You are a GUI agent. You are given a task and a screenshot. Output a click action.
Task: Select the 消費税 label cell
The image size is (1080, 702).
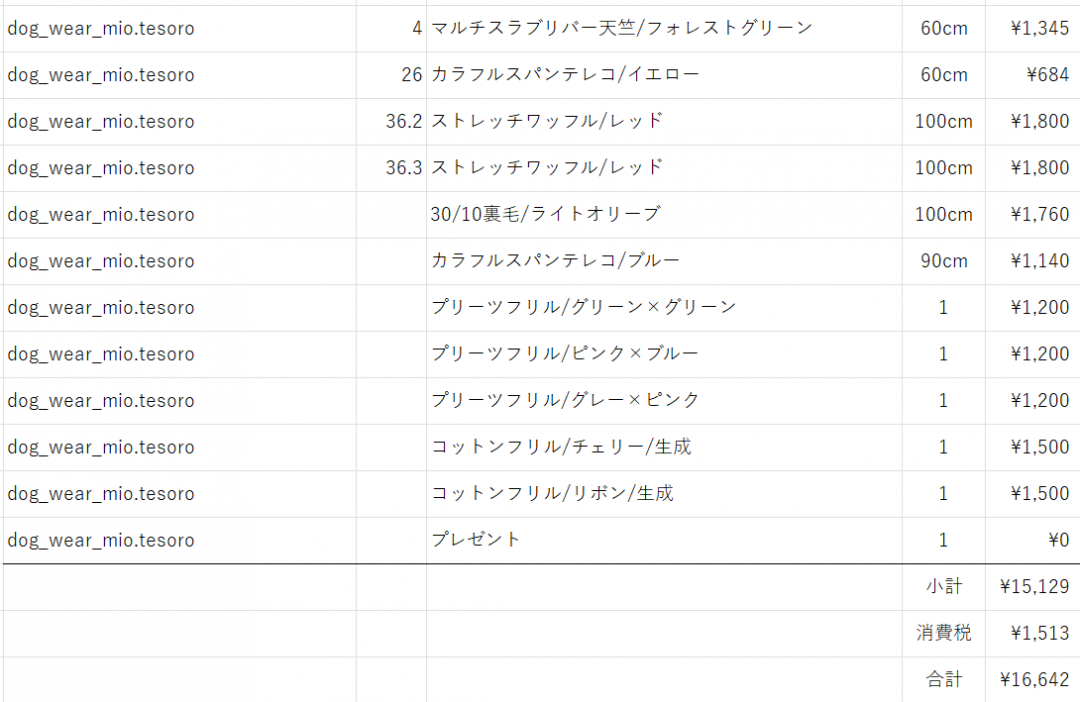(944, 633)
